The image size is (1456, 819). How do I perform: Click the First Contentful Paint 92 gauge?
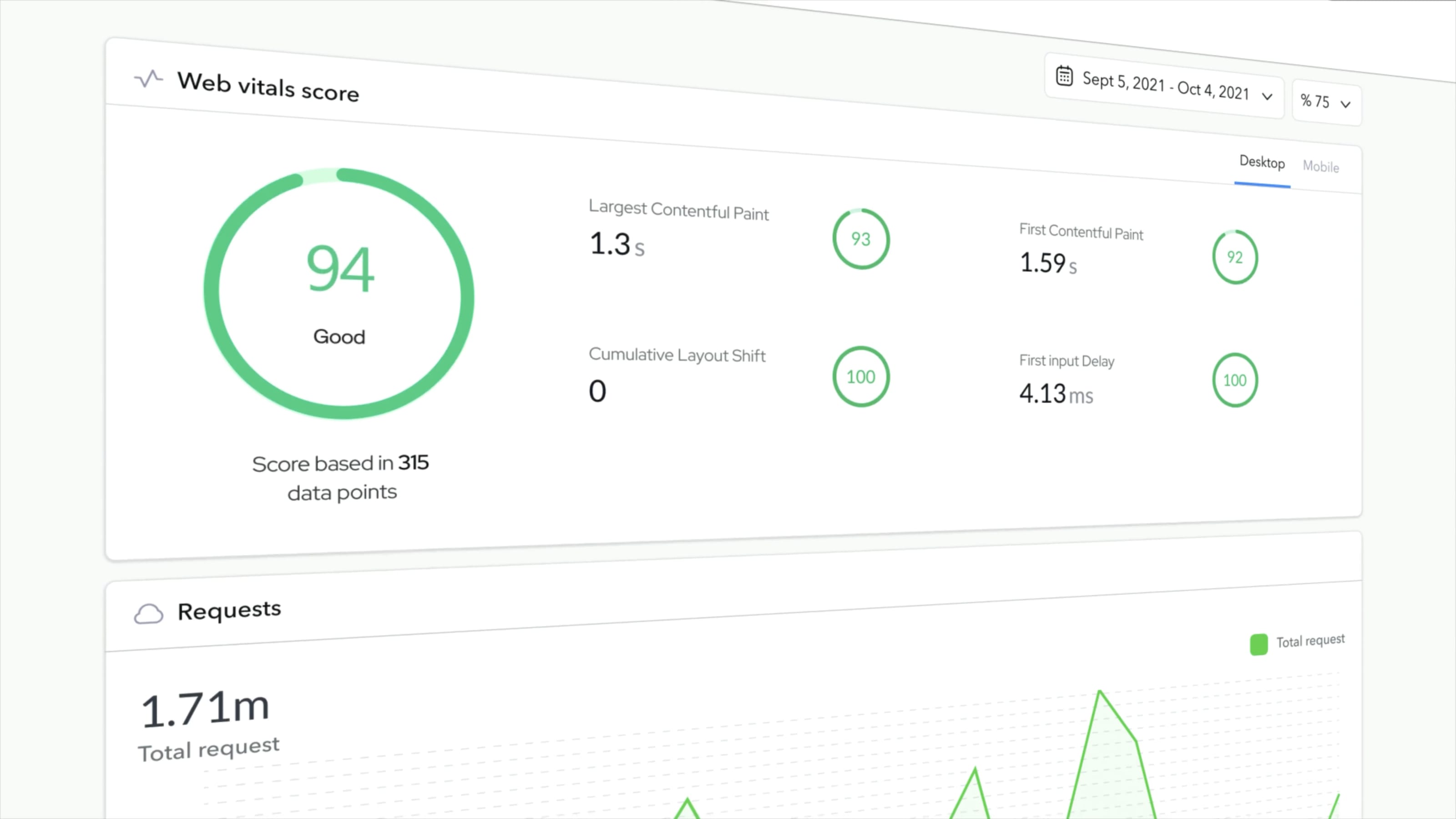tap(1234, 257)
